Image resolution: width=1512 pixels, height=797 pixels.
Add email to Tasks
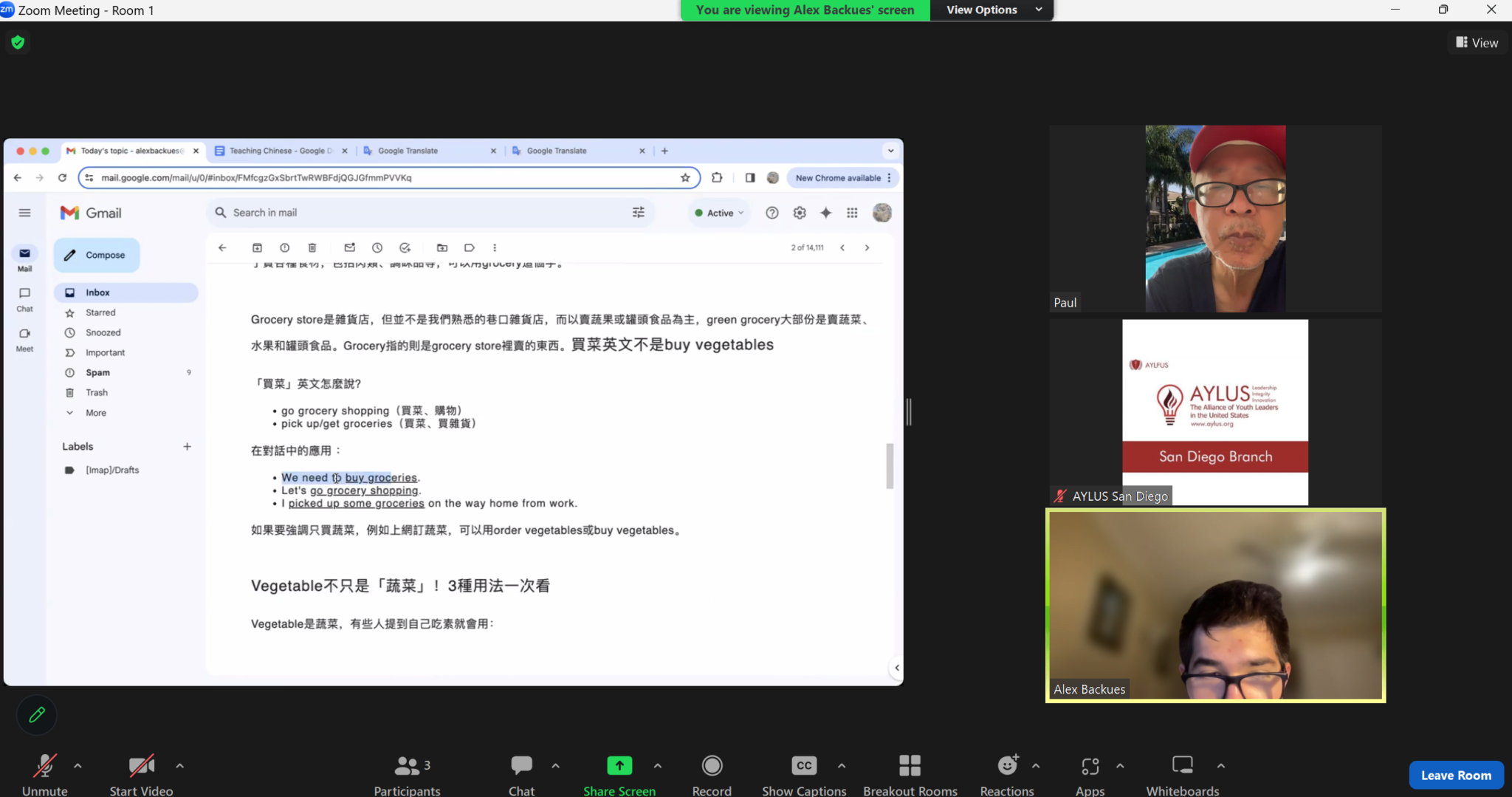point(405,247)
